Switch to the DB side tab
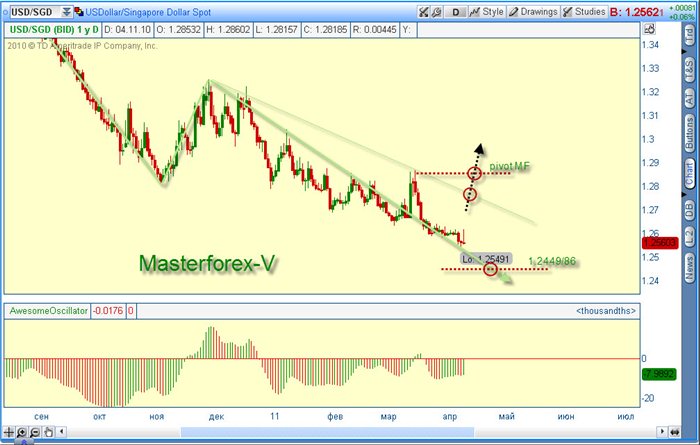The width and height of the screenshot is (700, 445). (x=690, y=210)
